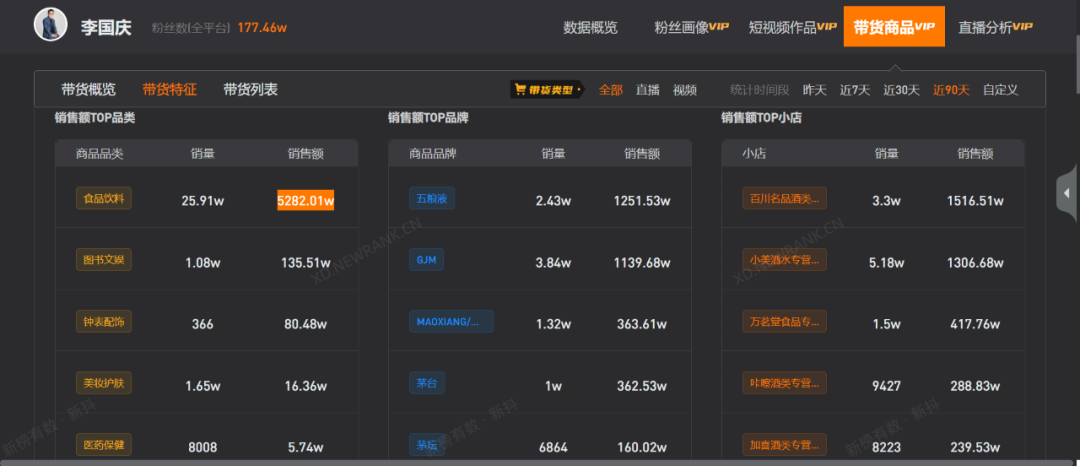This screenshot has width=1080, height=466.
Task: Filter sales type by 视频
Action: [685, 90]
